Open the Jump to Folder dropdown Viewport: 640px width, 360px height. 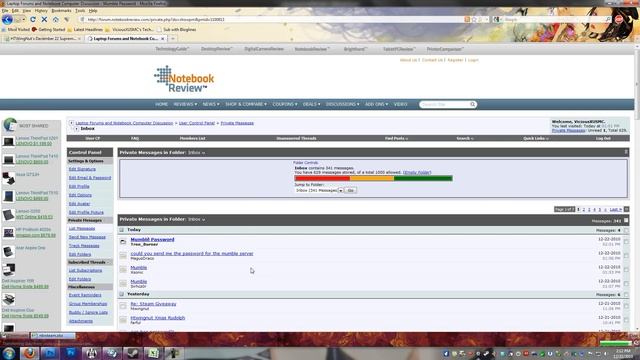(319, 191)
